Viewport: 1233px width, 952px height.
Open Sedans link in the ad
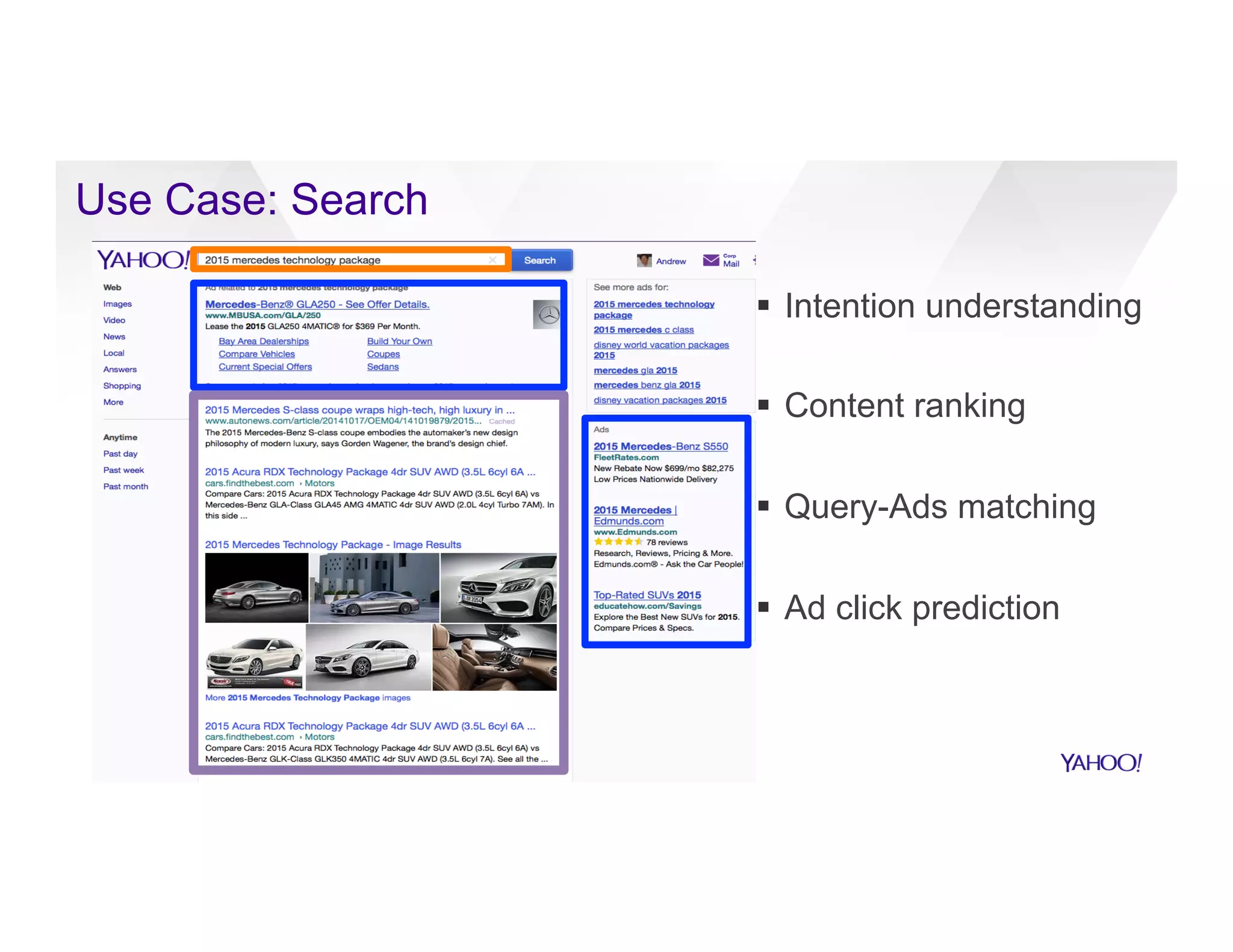point(383,366)
